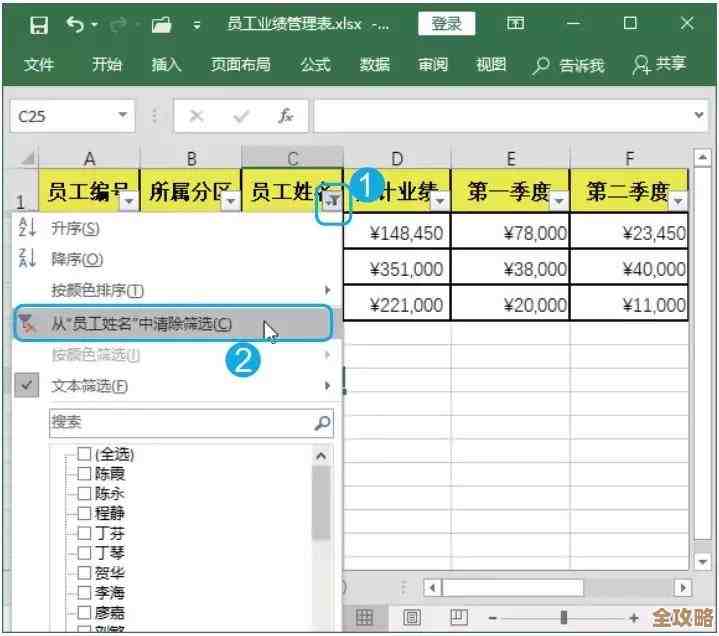Image resolution: width=719 pixels, height=636 pixels.
Task: Check the 廖嘉 checkbox
Action: [84, 612]
